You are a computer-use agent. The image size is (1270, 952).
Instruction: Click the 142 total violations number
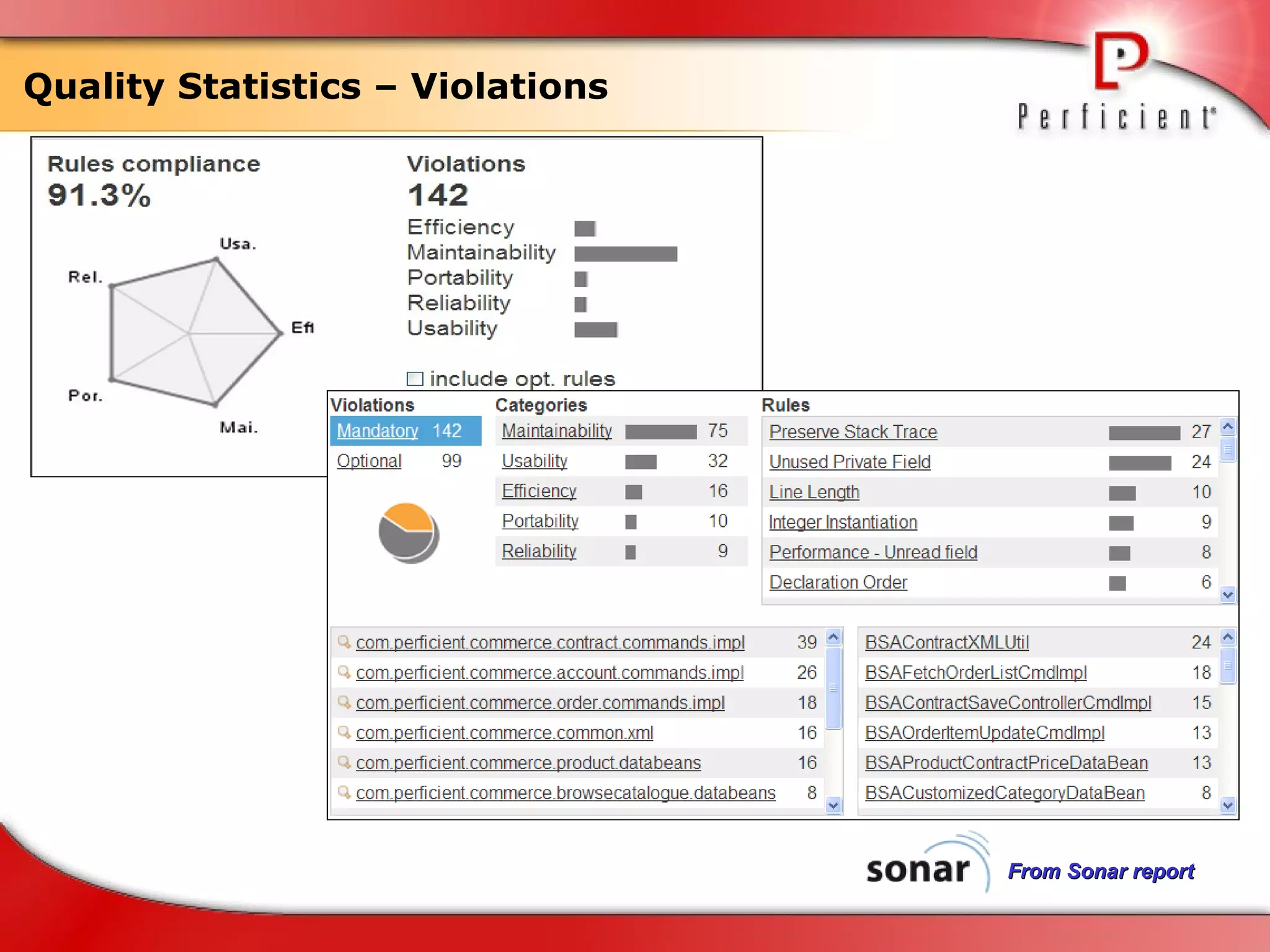[x=438, y=195]
